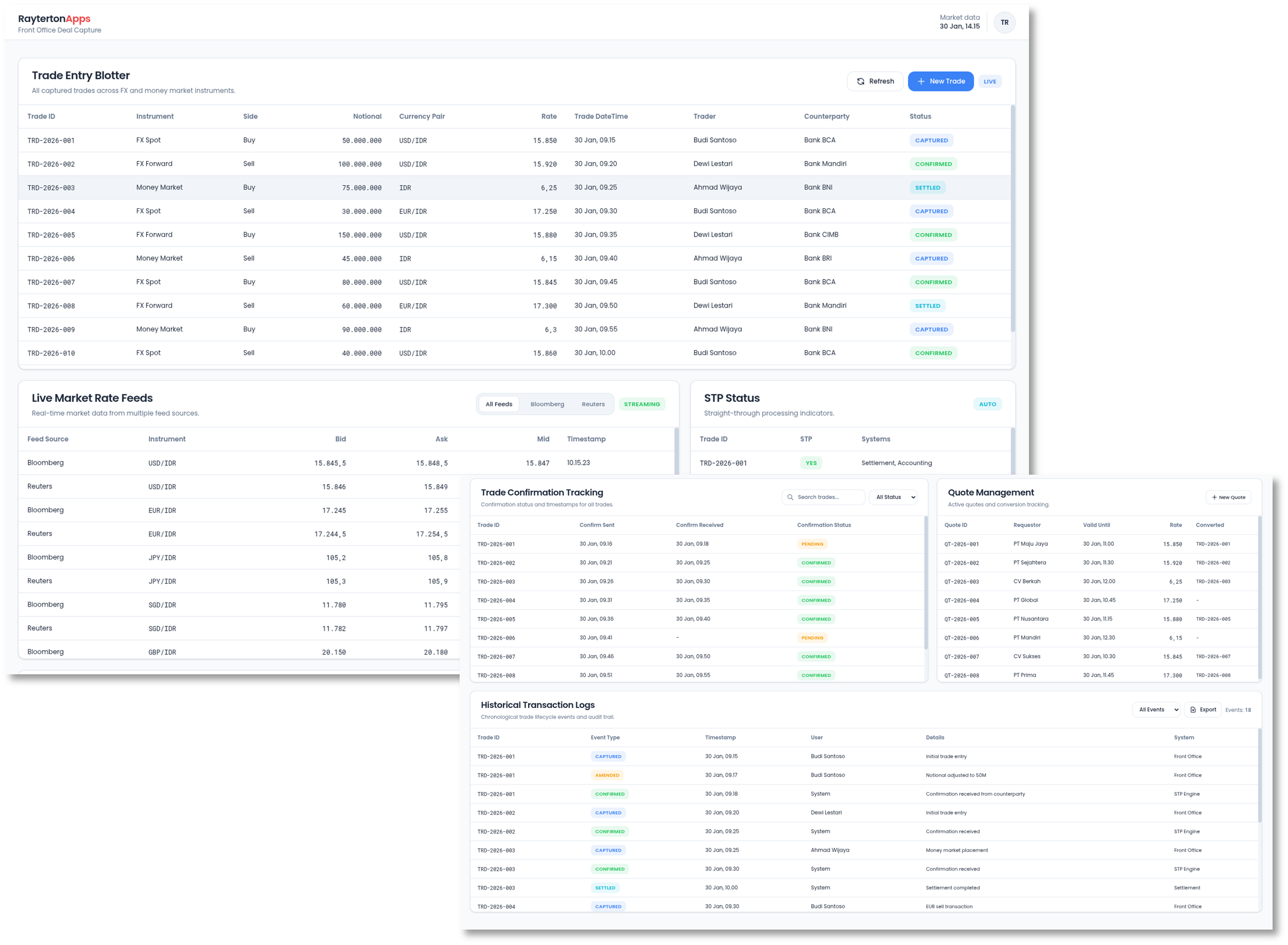
Task: Toggle the AUTO badge in STP Status
Action: [x=987, y=405]
